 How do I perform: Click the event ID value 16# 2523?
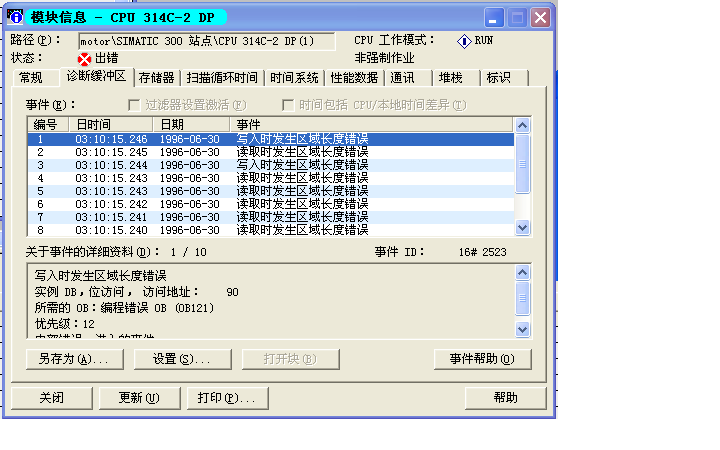(483, 252)
